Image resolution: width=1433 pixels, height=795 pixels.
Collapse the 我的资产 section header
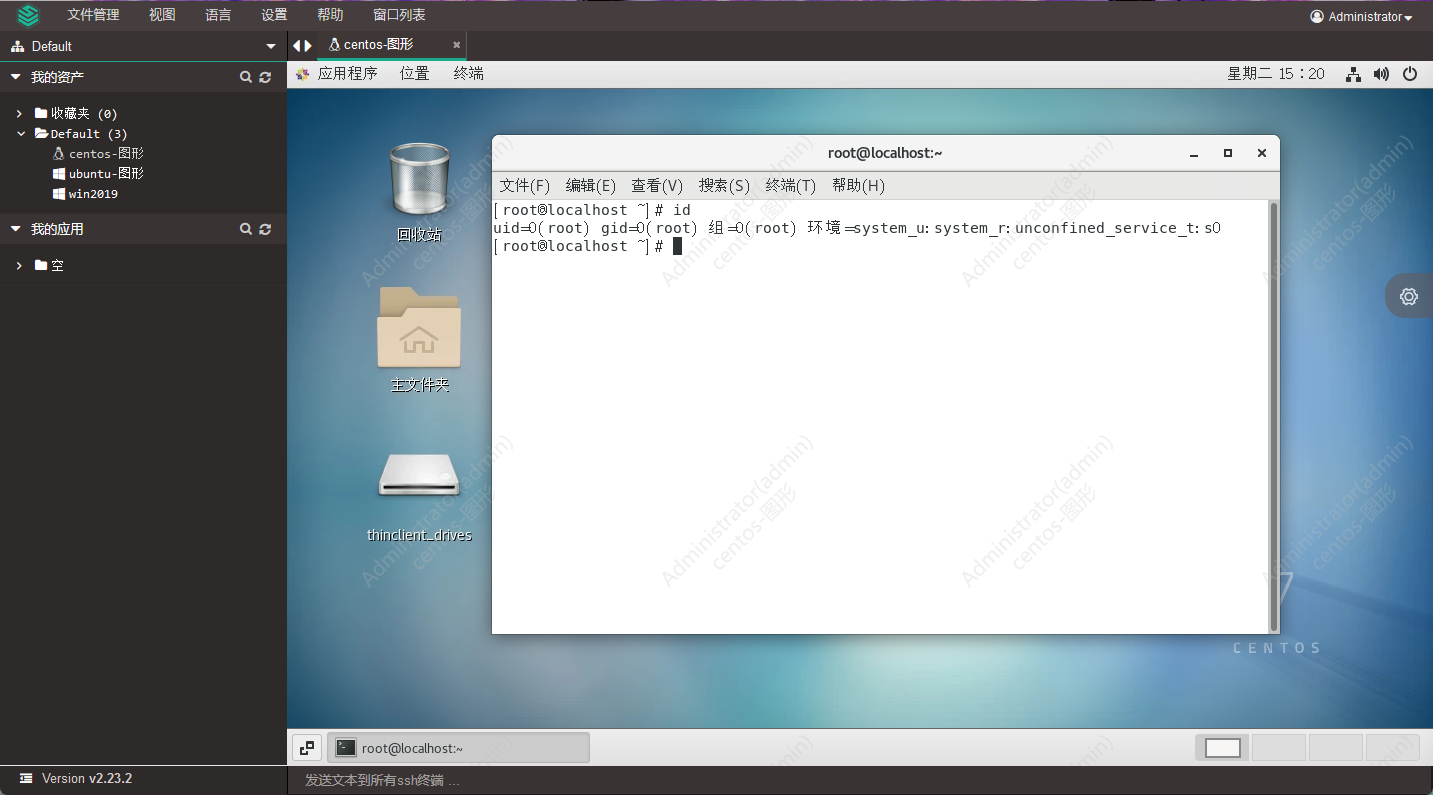pyautogui.click(x=16, y=77)
